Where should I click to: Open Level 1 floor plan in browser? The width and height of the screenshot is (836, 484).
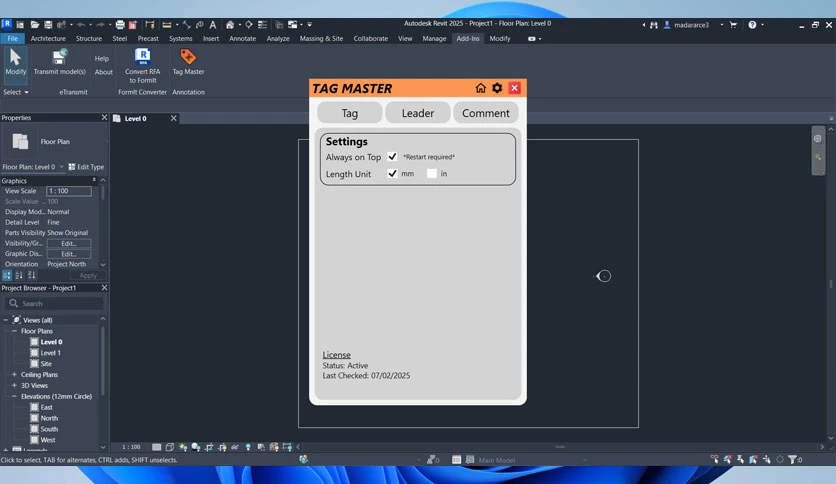pyautogui.click(x=51, y=353)
